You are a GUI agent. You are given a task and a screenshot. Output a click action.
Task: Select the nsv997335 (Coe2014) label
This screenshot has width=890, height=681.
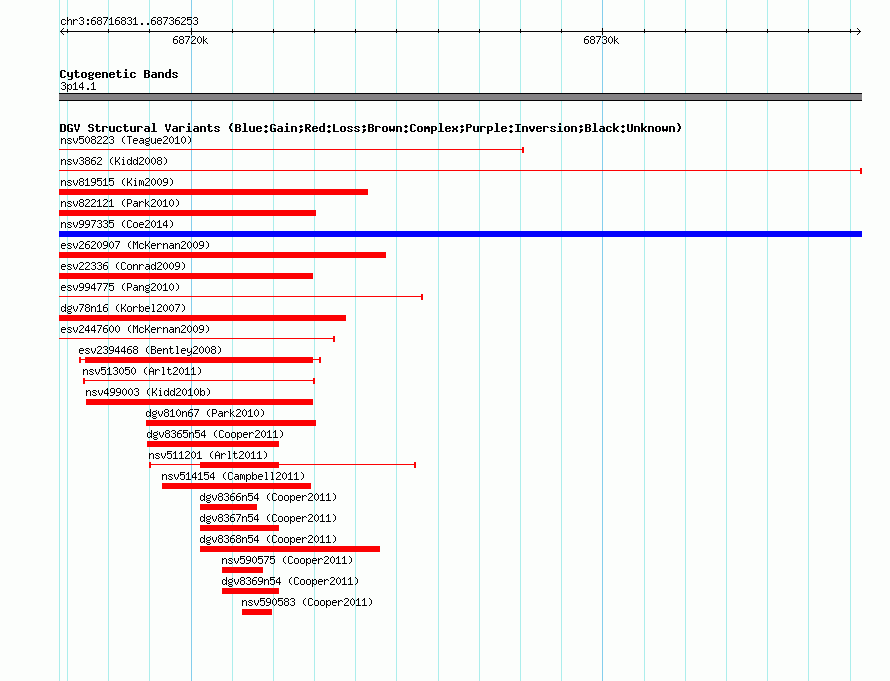click(x=117, y=224)
